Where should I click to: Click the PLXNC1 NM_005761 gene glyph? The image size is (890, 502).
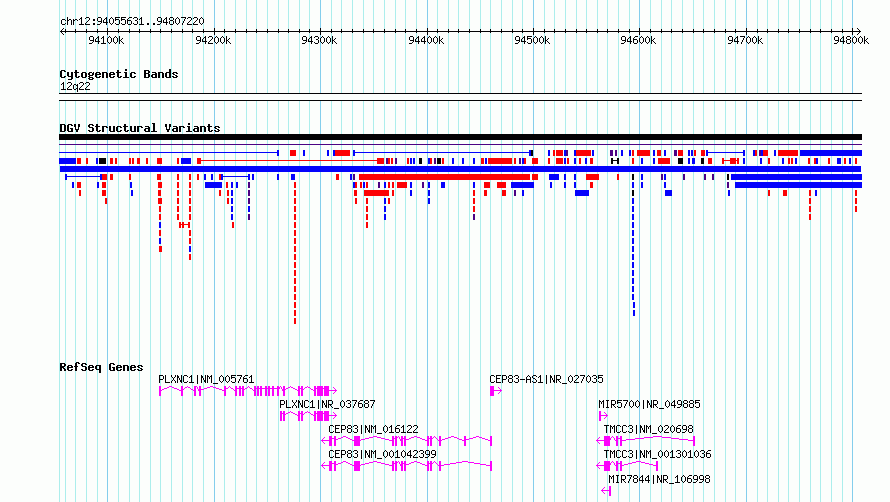tap(248, 391)
